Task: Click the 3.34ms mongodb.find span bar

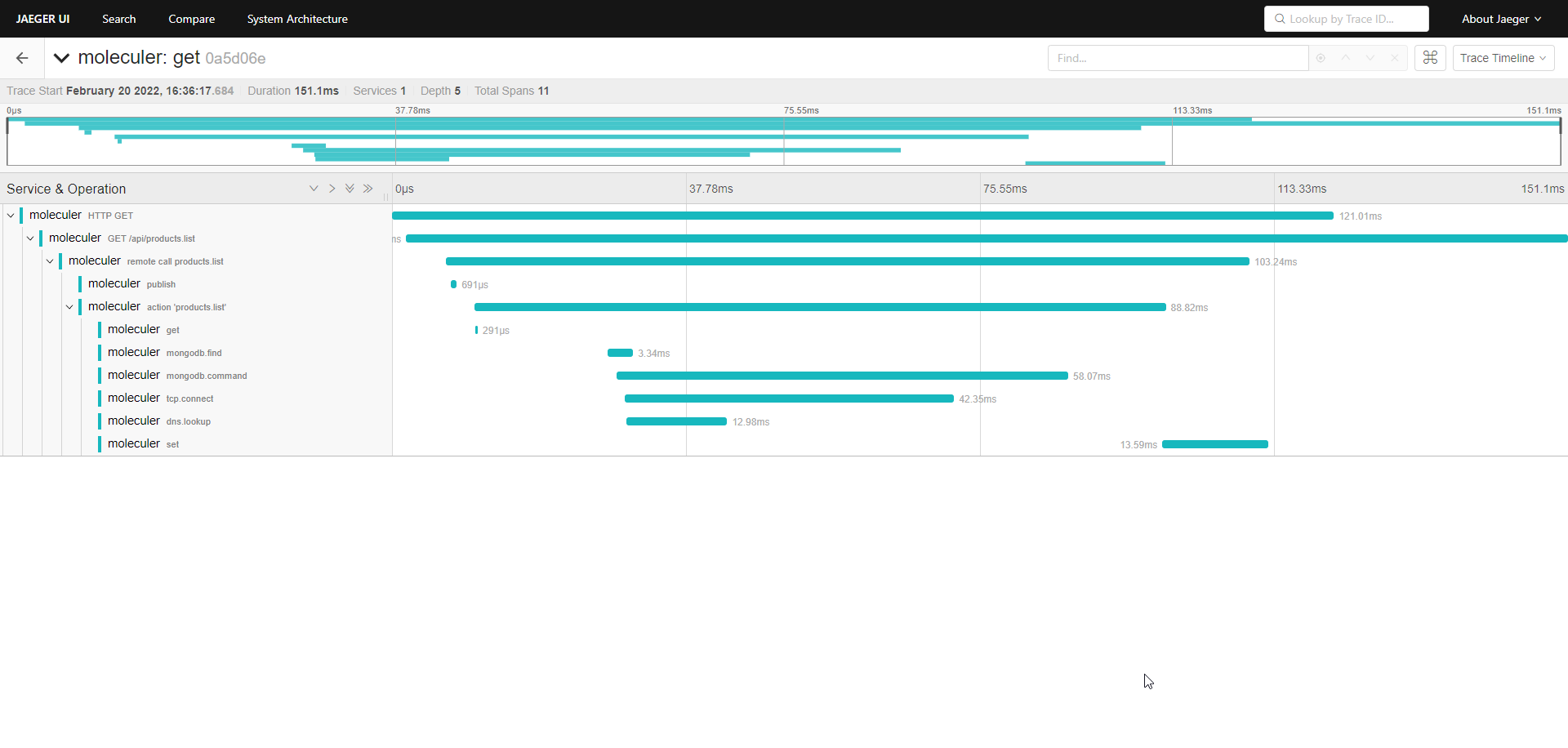Action: pyautogui.click(x=620, y=353)
